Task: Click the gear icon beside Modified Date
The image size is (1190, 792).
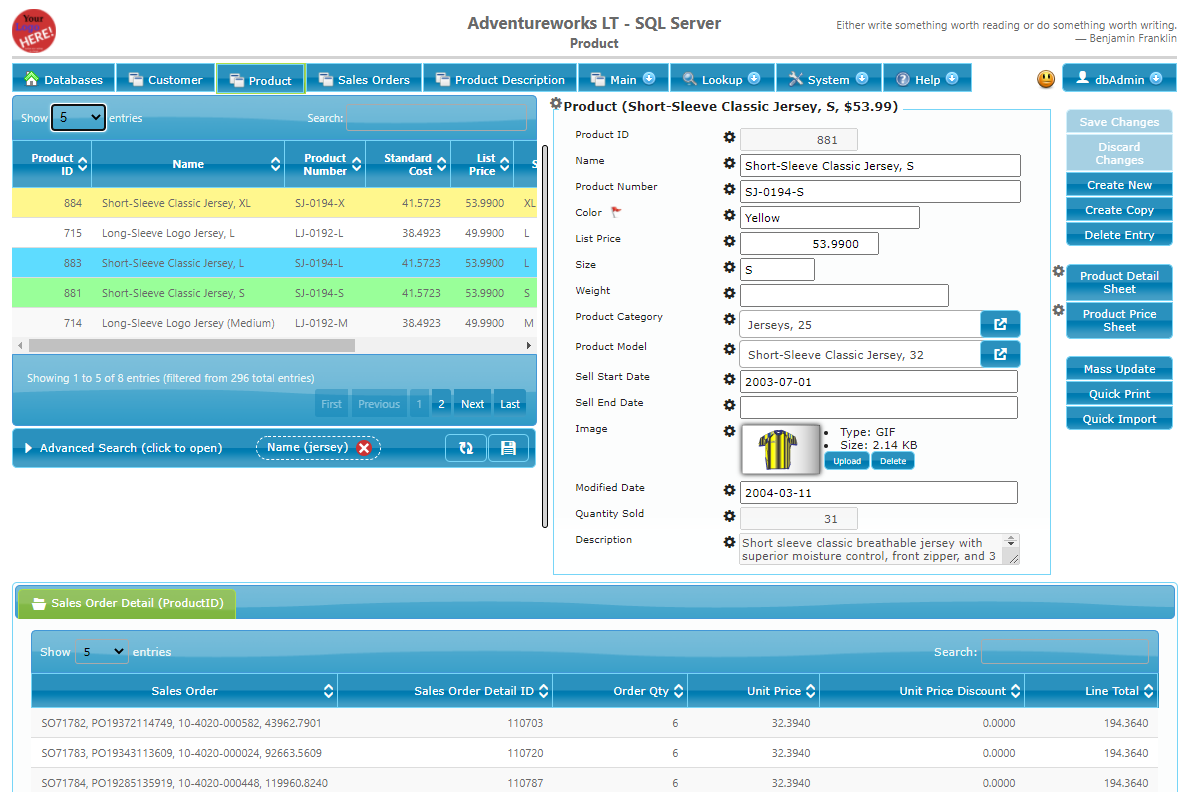Action: coord(729,489)
